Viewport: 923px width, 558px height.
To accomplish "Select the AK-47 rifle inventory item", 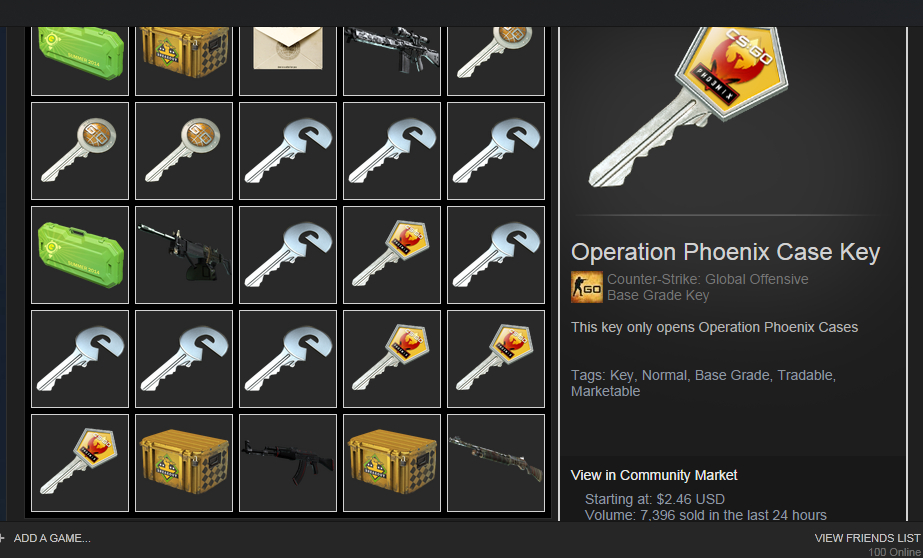I will pos(288,463).
